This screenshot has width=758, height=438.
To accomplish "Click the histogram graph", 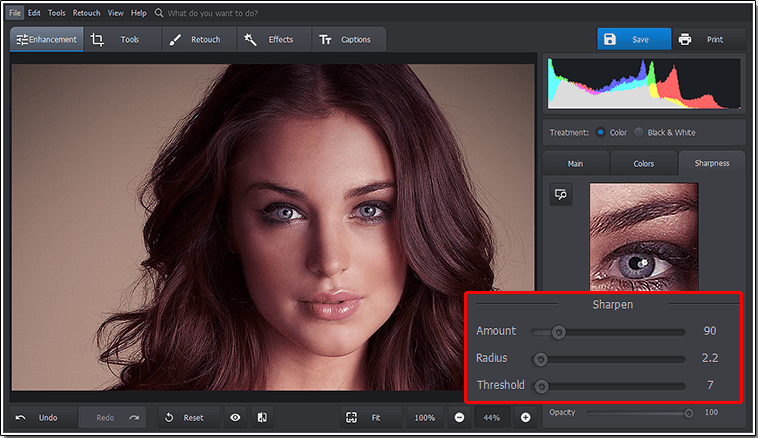I will (x=644, y=84).
